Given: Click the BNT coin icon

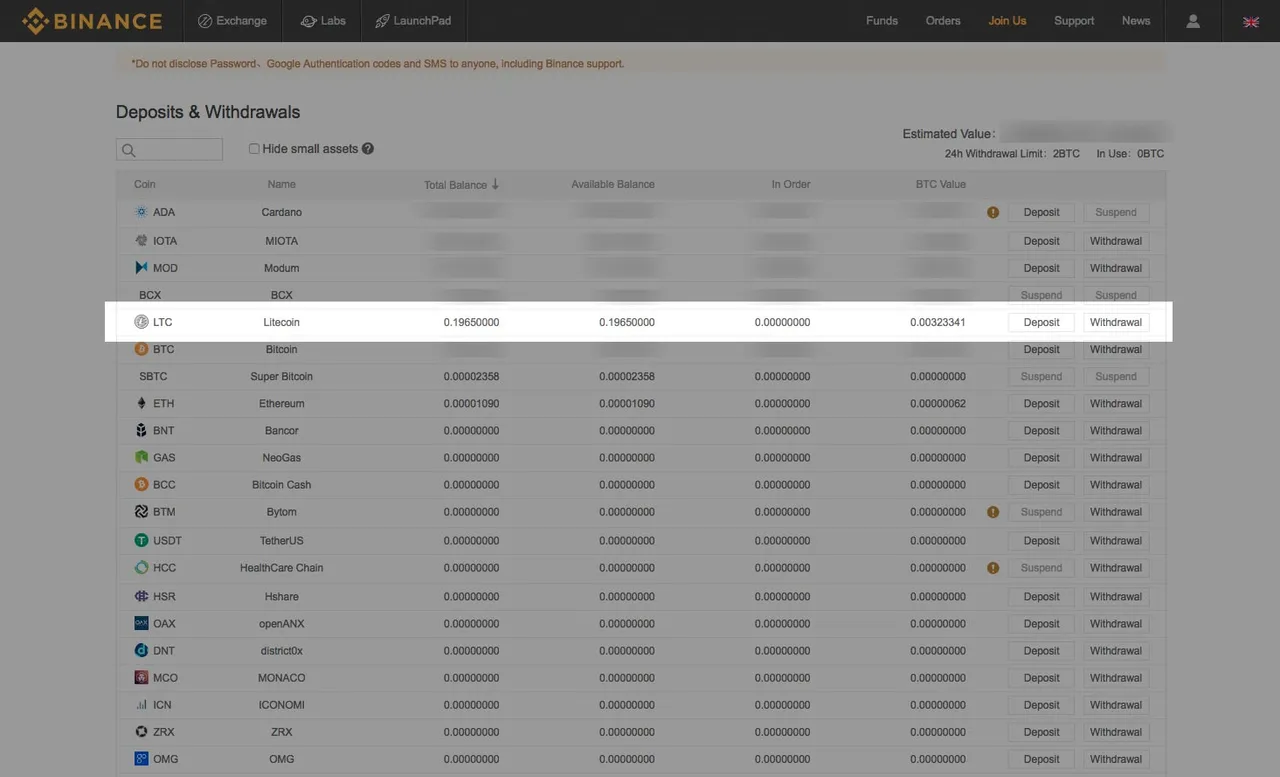Looking at the screenshot, I should coord(141,430).
